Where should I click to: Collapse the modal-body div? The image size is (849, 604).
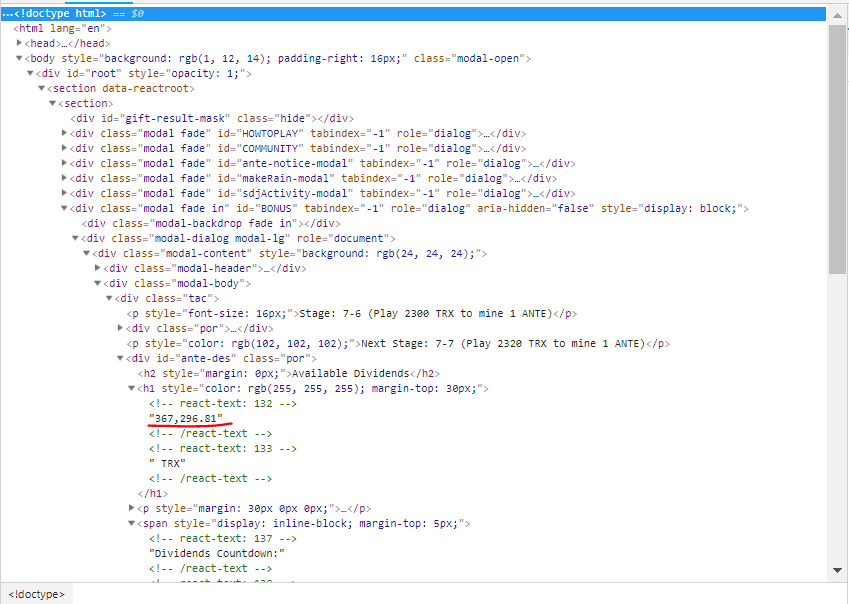pyautogui.click(x=97, y=283)
